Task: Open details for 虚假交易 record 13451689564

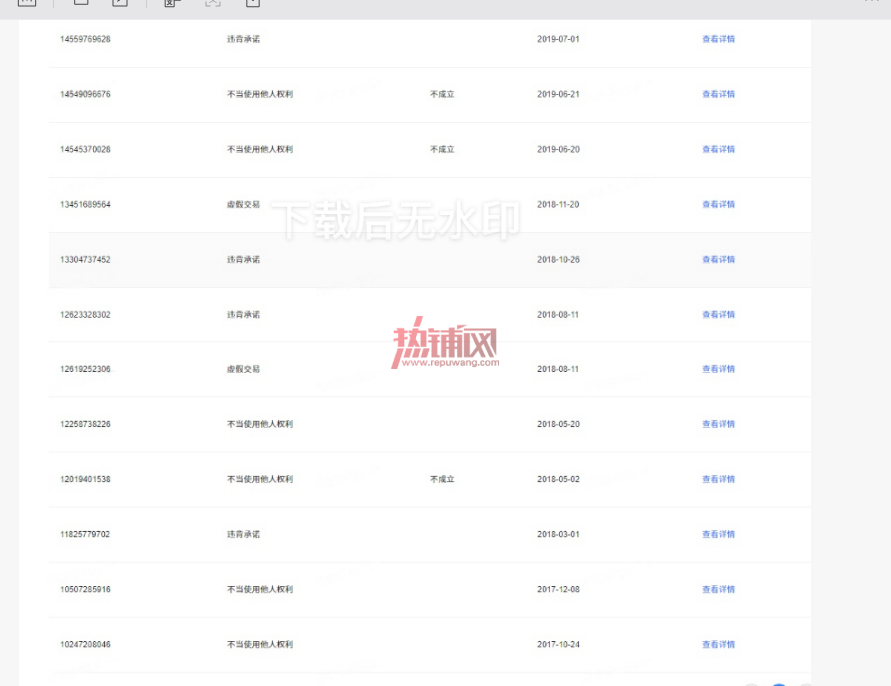Action: pos(718,205)
